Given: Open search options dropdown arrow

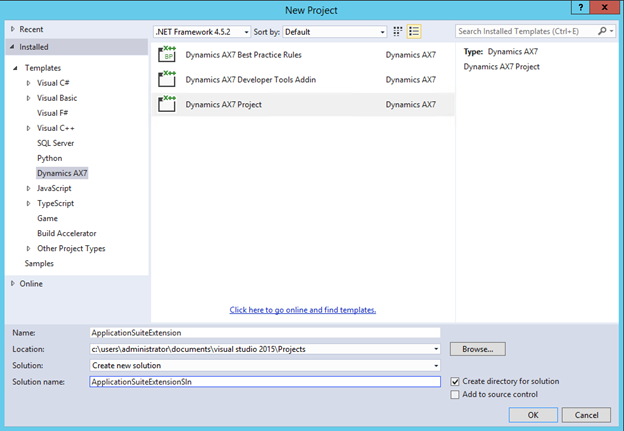Looking at the screenshot, I should (612, 31).
